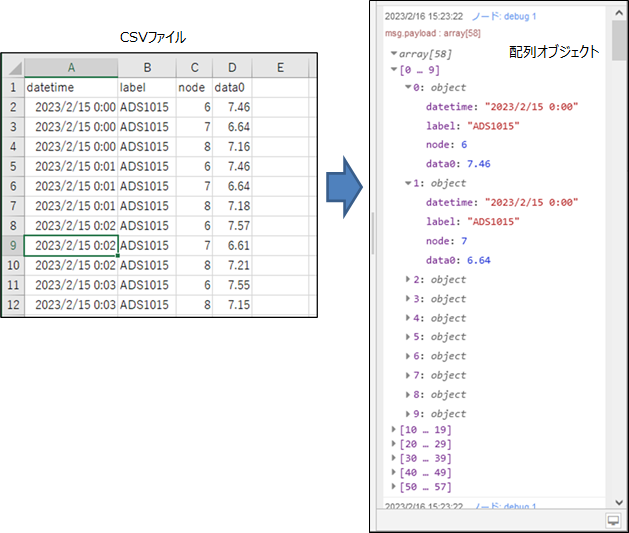
Task: Expand object 5 in debug tree
Action: point(407,337)
